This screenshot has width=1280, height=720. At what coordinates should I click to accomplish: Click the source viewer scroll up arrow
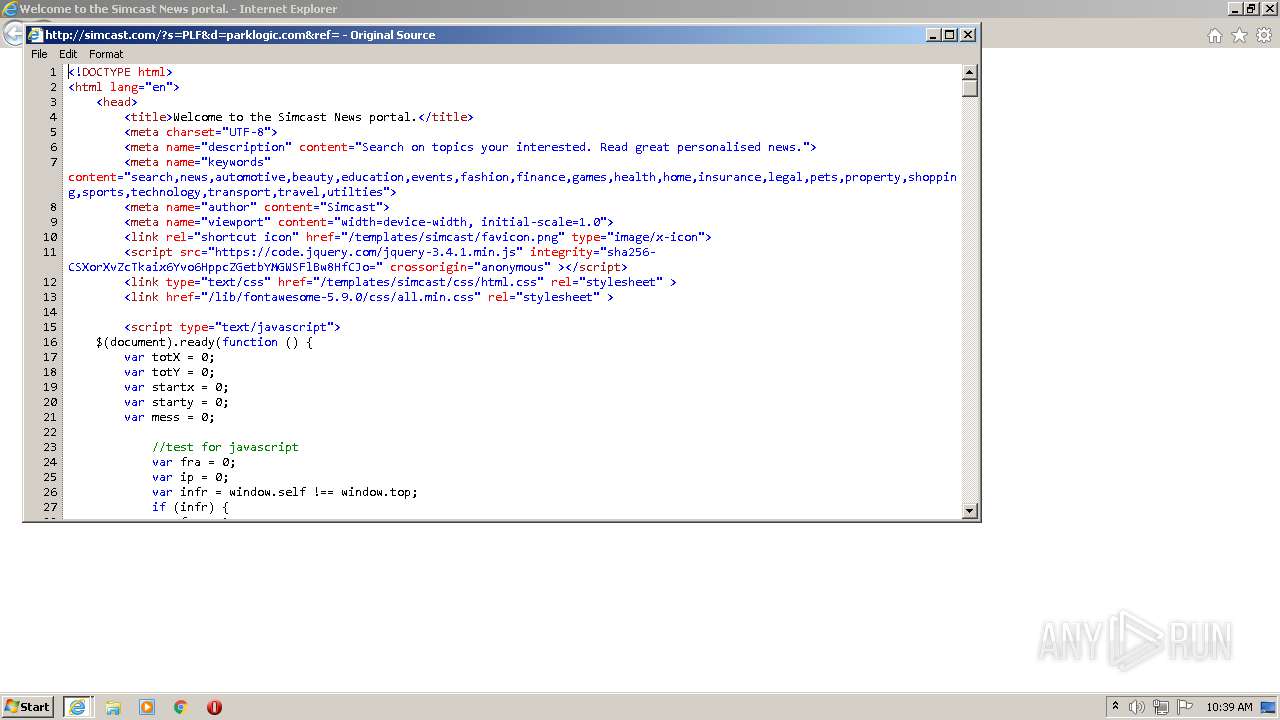(x=969, y=72)
